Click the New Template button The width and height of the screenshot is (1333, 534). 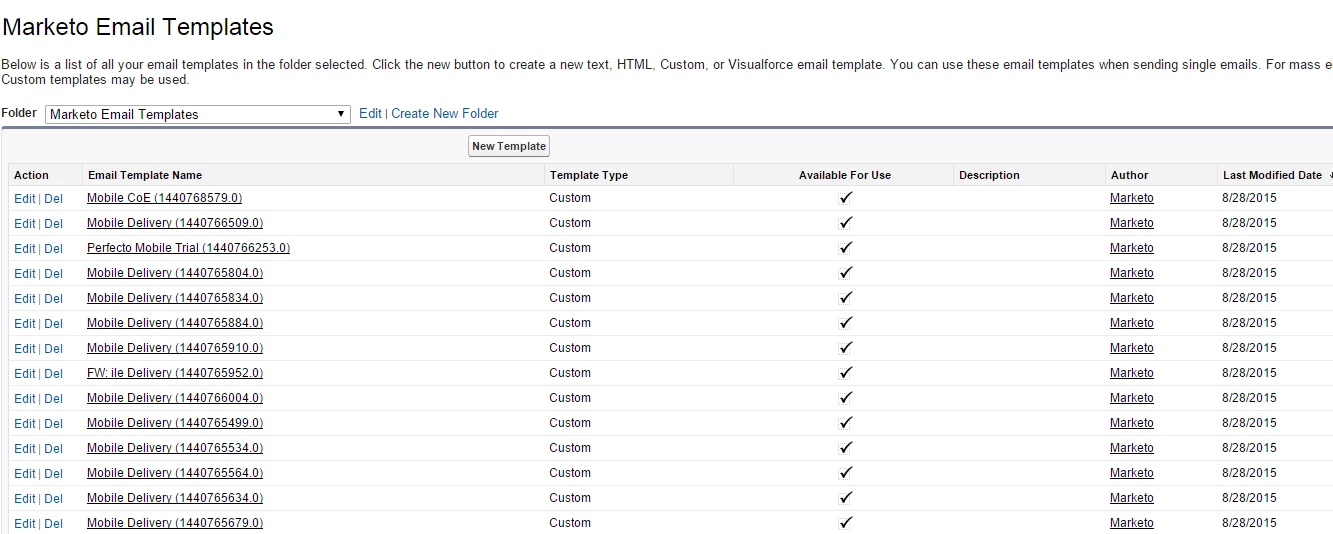(x=509, y=146)
